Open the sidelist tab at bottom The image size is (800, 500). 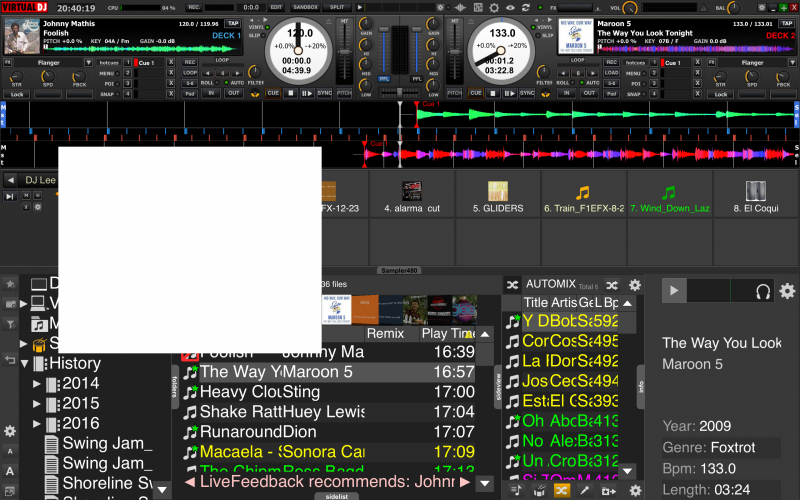click(x=337, y=496)
